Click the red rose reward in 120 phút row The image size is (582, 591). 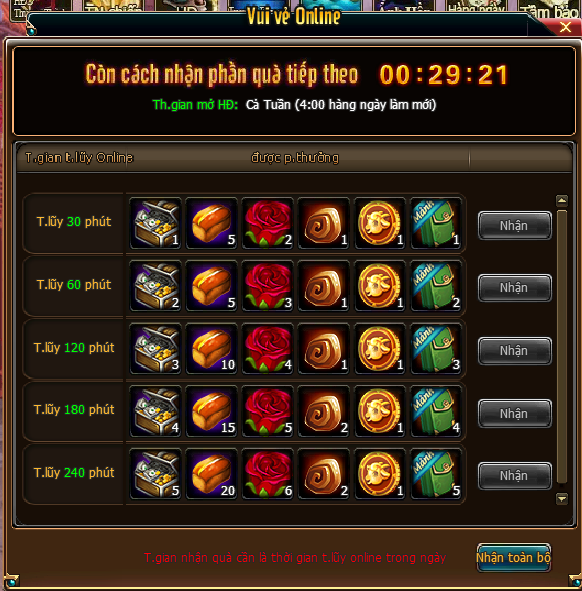point(268,349)
